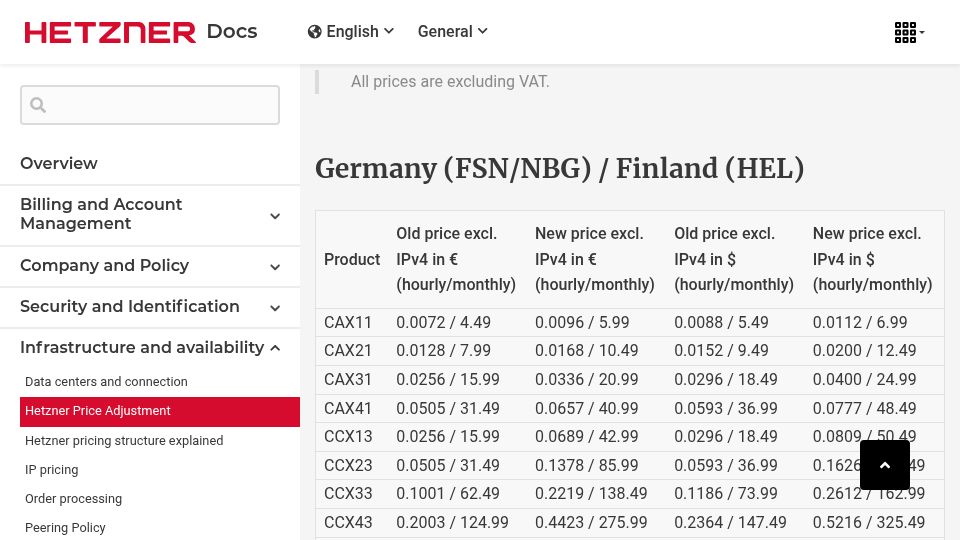Open the English language dropdown
Image resolution: width=960 pixels, height=540 pixels.
click(351, 32)
